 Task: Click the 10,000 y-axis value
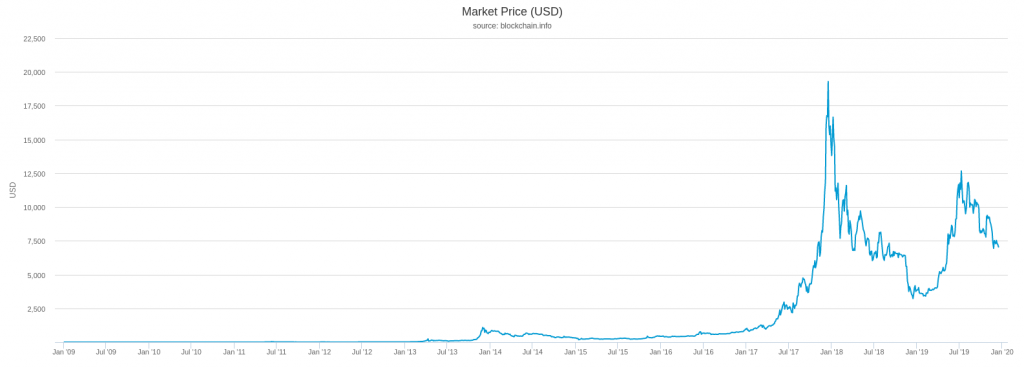click(x=34, y=207)
